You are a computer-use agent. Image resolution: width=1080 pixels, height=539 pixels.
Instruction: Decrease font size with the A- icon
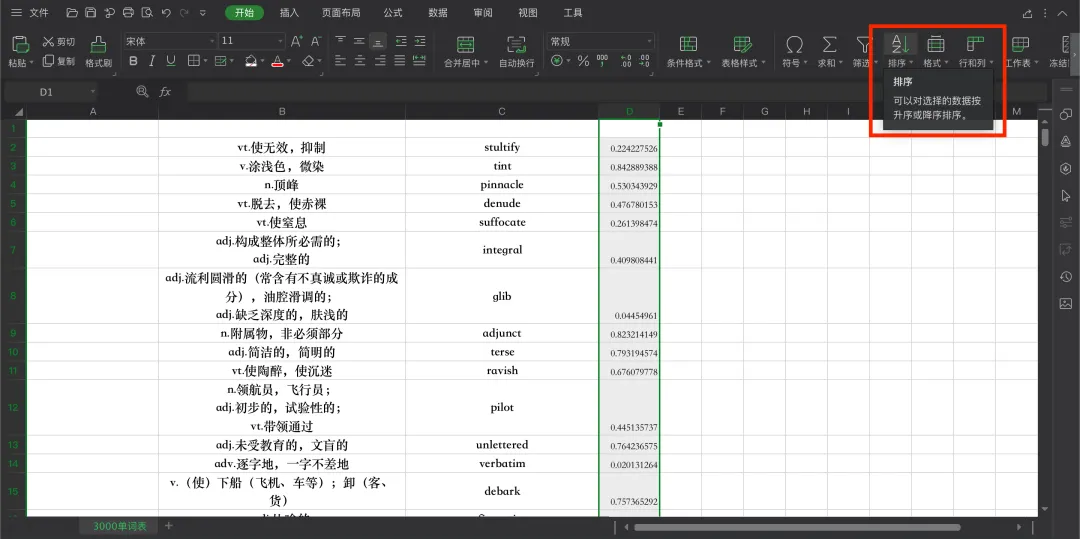pyautogui.click(x=315, y=41)
